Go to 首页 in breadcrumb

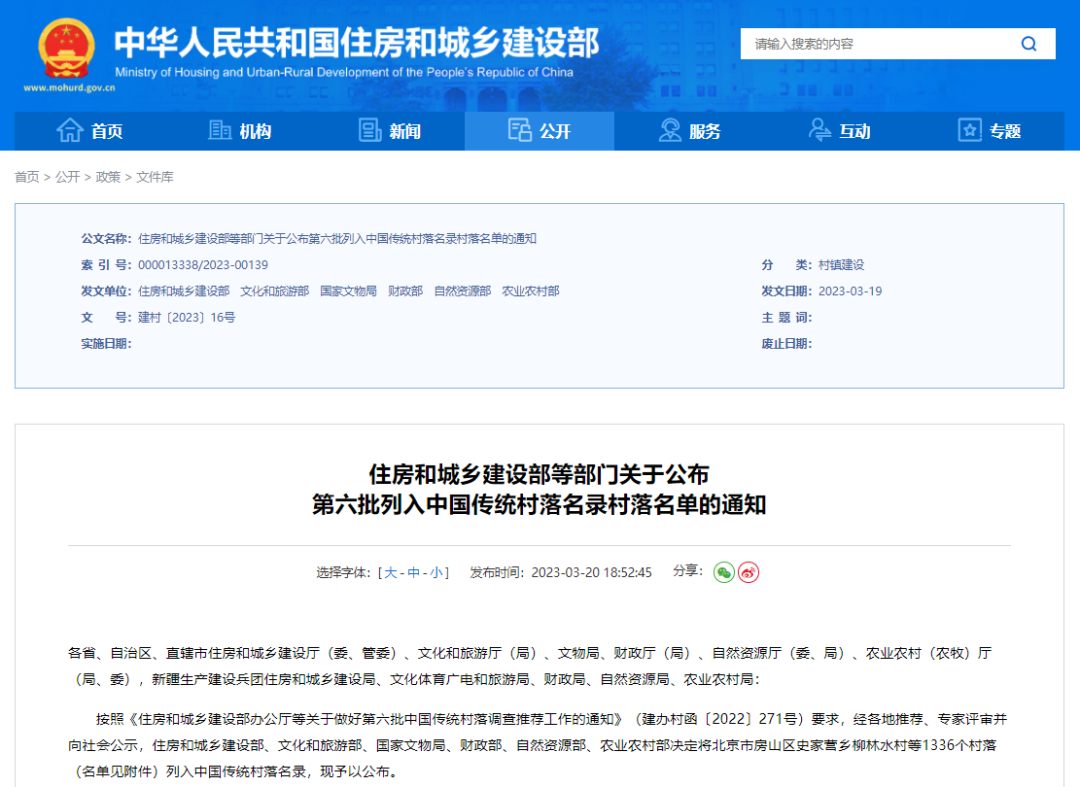tap(27, 177)
